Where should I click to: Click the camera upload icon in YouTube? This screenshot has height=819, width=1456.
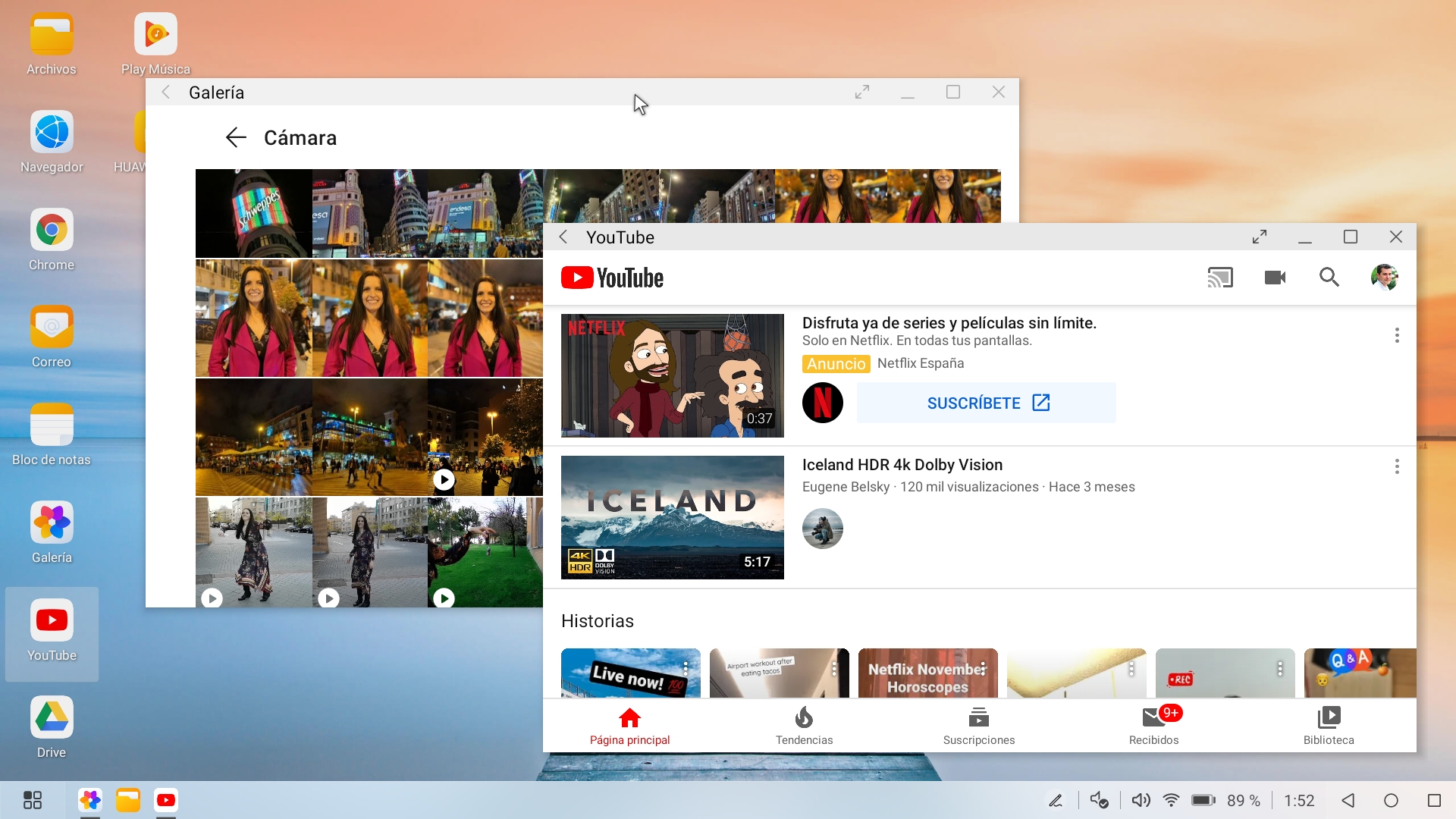pyautogui.click(x=1276, y=278)
